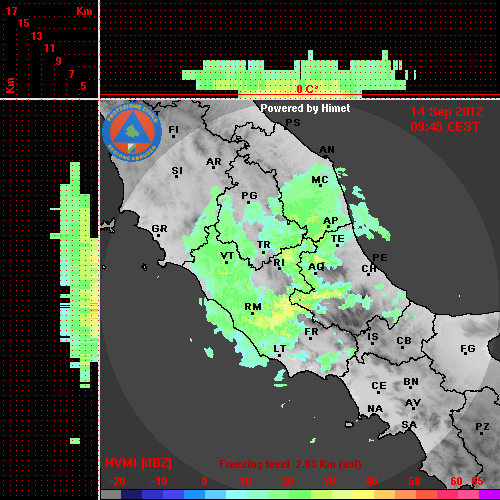Pick the magenta 65 dBZ color swatch
500x500 pixels.
489,494
